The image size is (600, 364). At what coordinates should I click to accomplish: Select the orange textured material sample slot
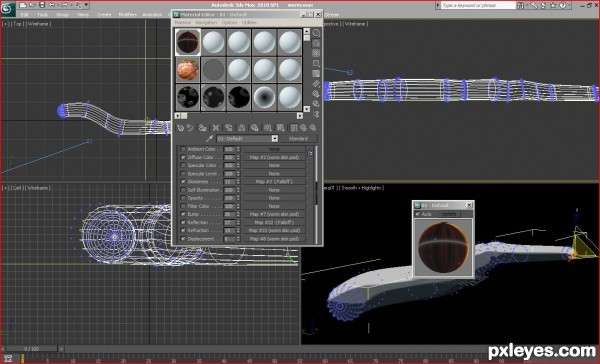tap(188, 70)
